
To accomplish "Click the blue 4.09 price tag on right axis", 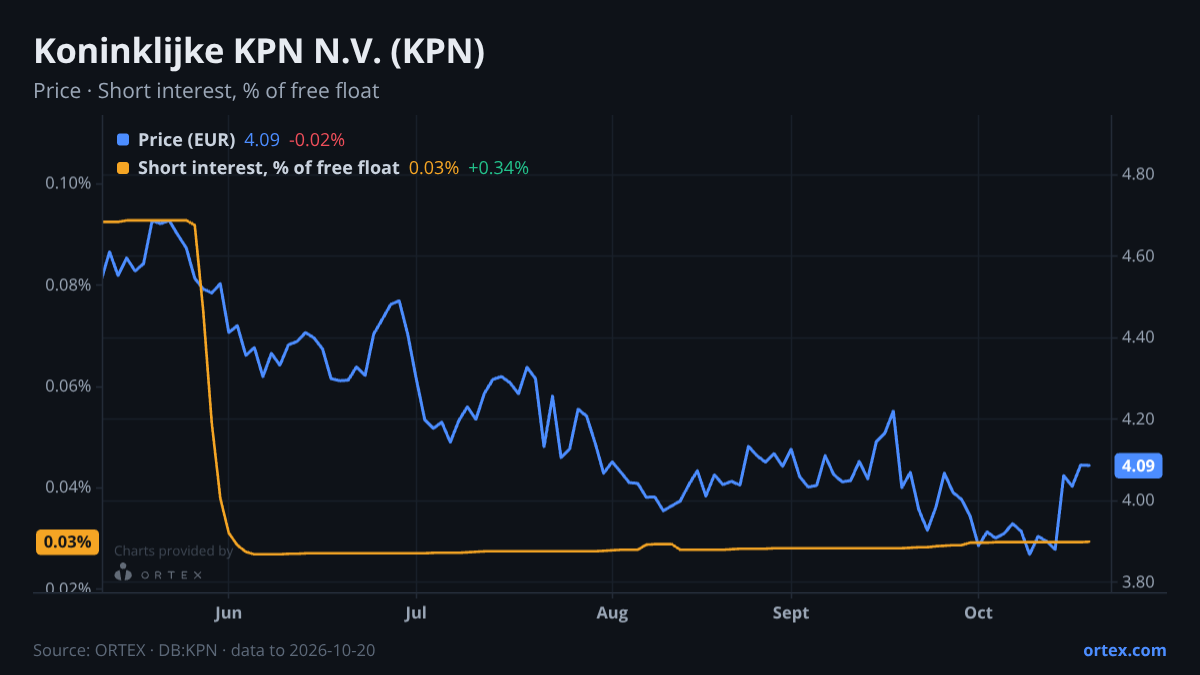I will tap(1138, 466).
